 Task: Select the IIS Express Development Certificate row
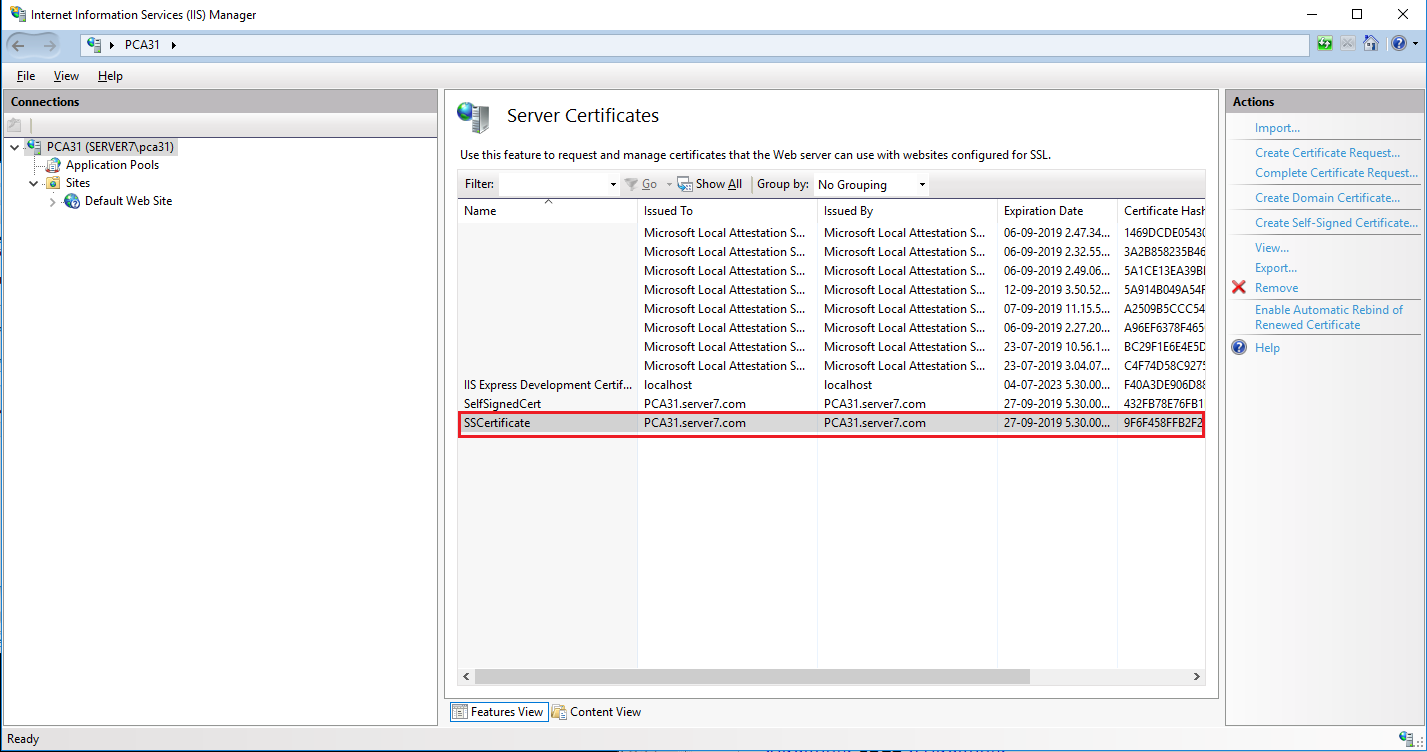[x=831, y=385]
